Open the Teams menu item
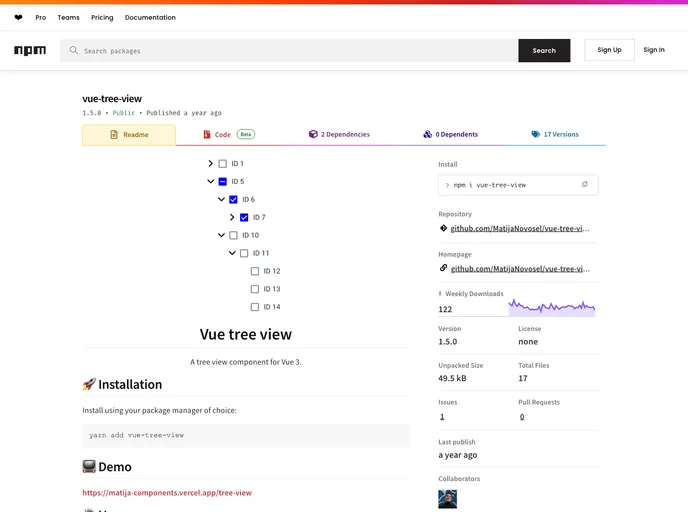688x512 pixels. pyautogui.click(x=68, y=18)
